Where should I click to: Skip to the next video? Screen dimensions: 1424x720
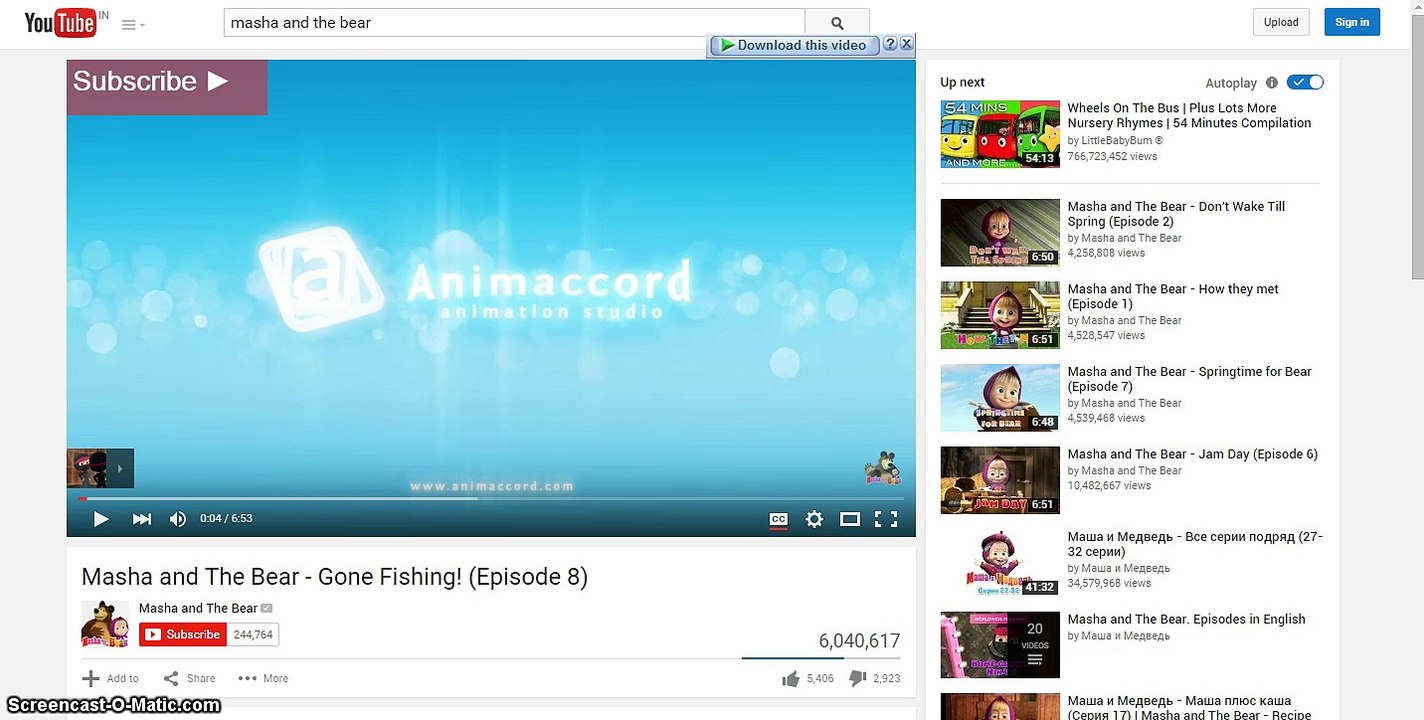coord(142,519)
